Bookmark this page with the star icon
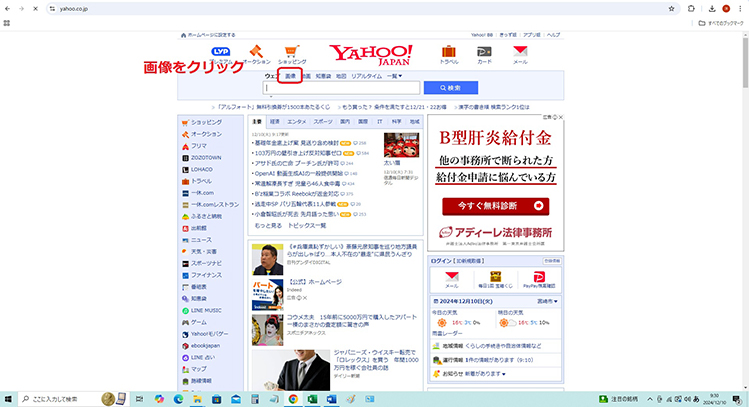Viewport: 749px width, 407px height. click(x=671, y=9)
